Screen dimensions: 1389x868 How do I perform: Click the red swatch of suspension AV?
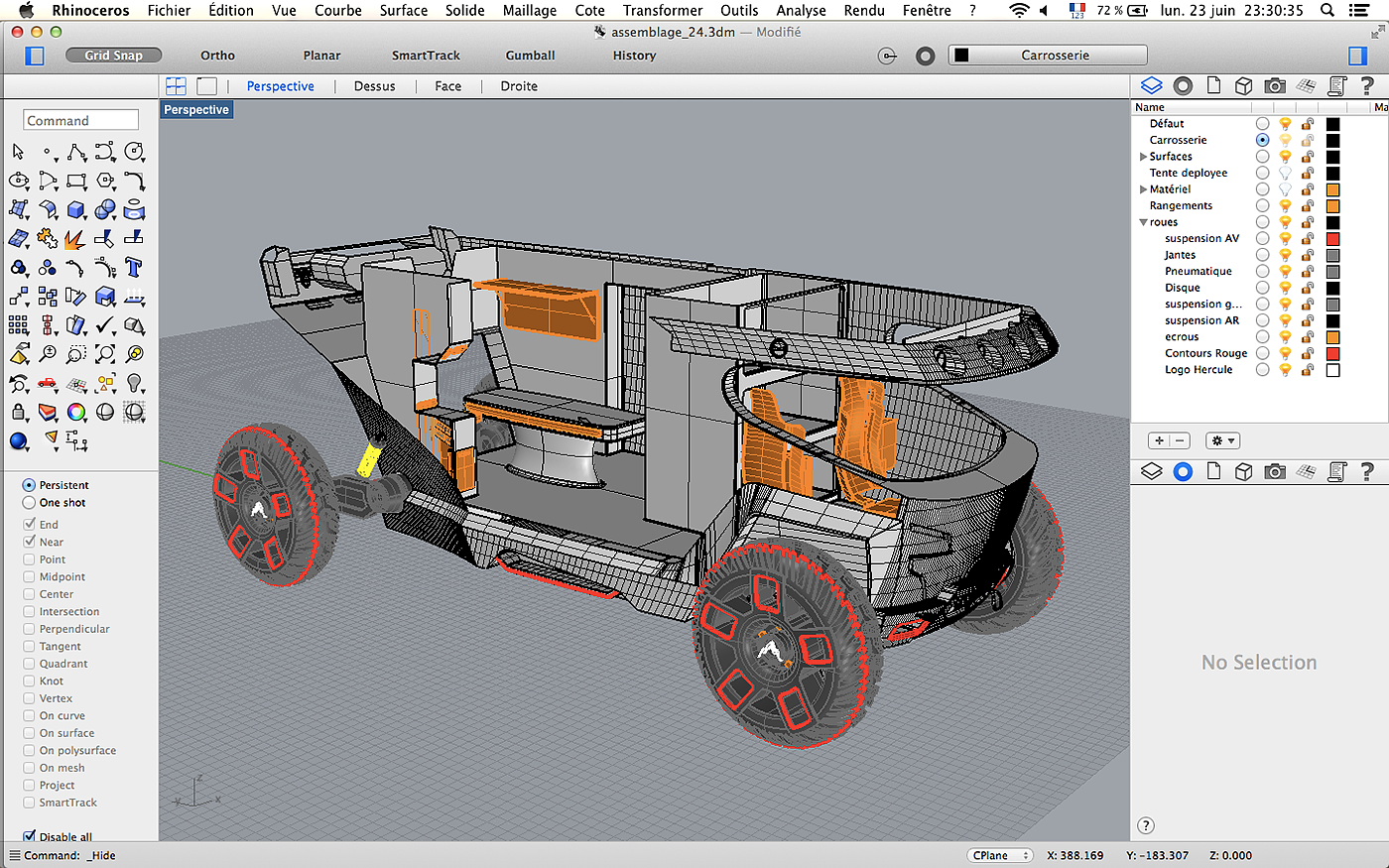point(1332,239)
